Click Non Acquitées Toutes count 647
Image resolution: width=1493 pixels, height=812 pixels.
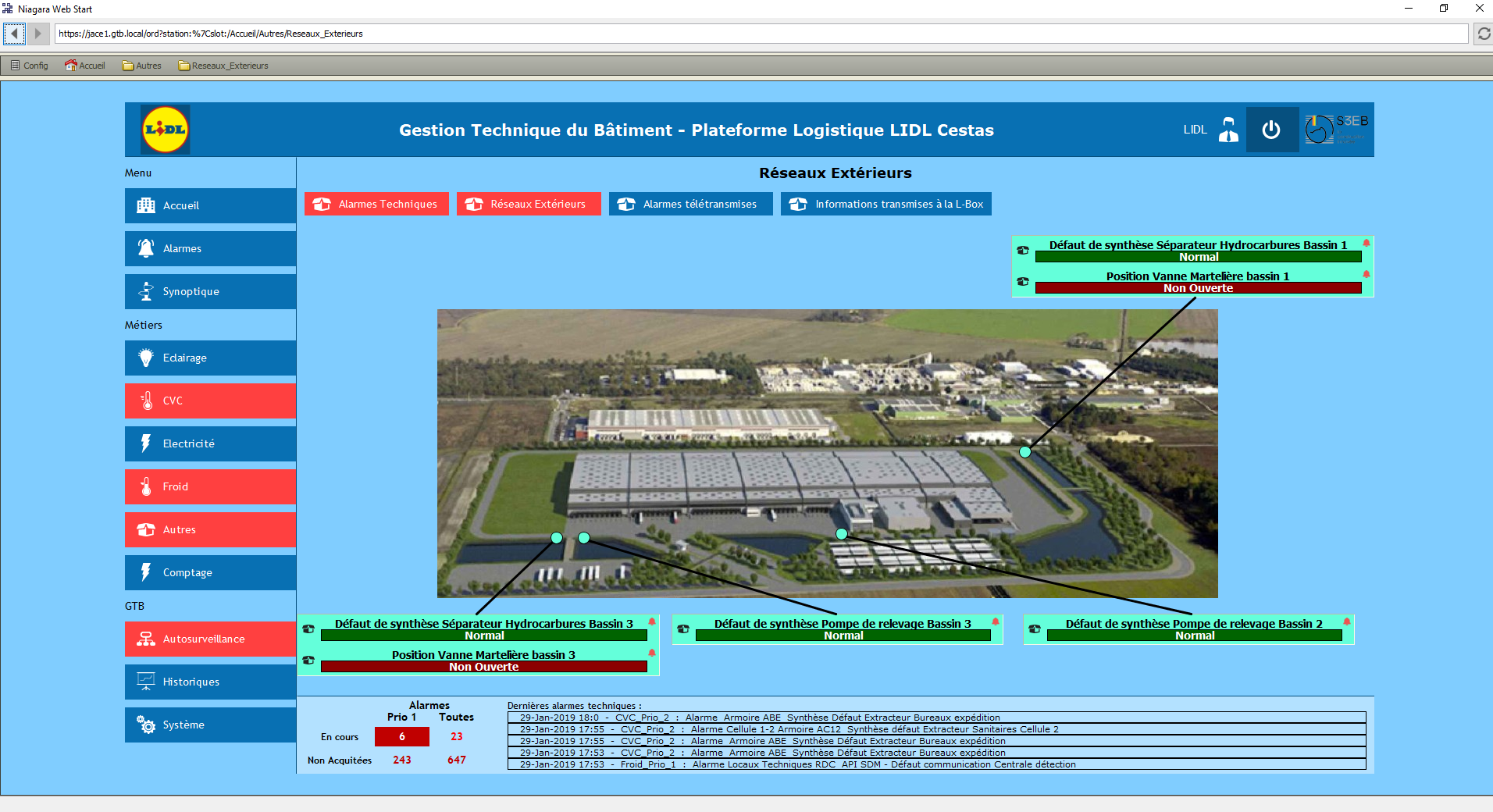click(457, 760)
